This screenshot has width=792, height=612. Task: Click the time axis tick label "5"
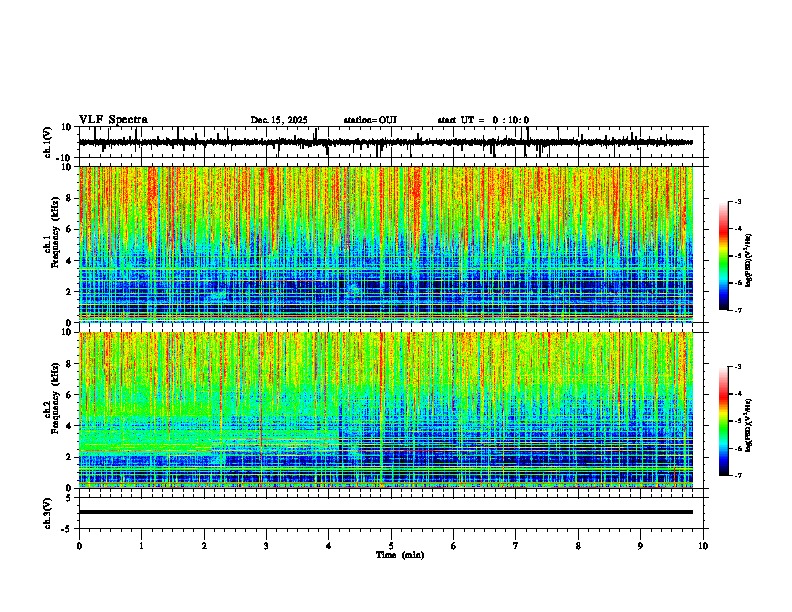pos(391,546)
